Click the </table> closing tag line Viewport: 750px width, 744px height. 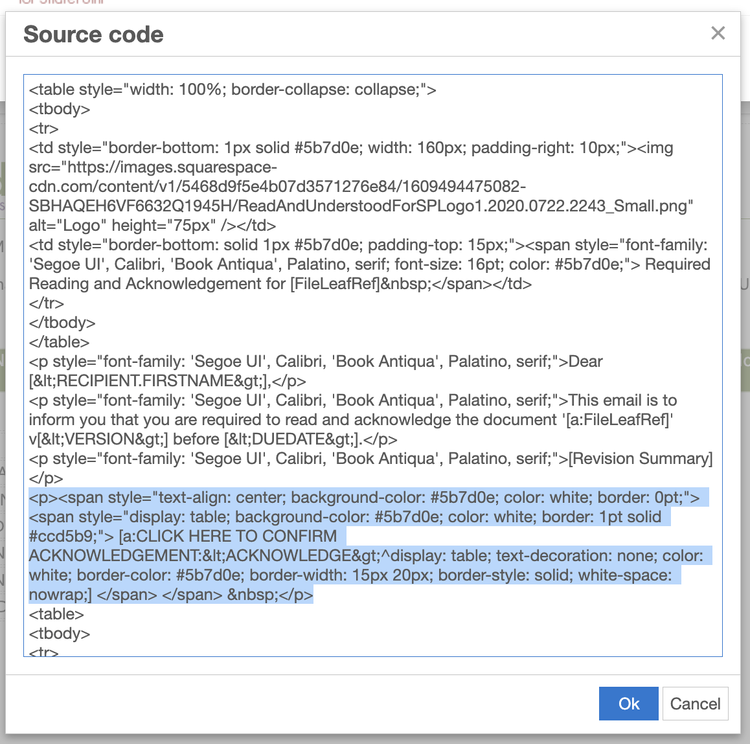[59, 342]
